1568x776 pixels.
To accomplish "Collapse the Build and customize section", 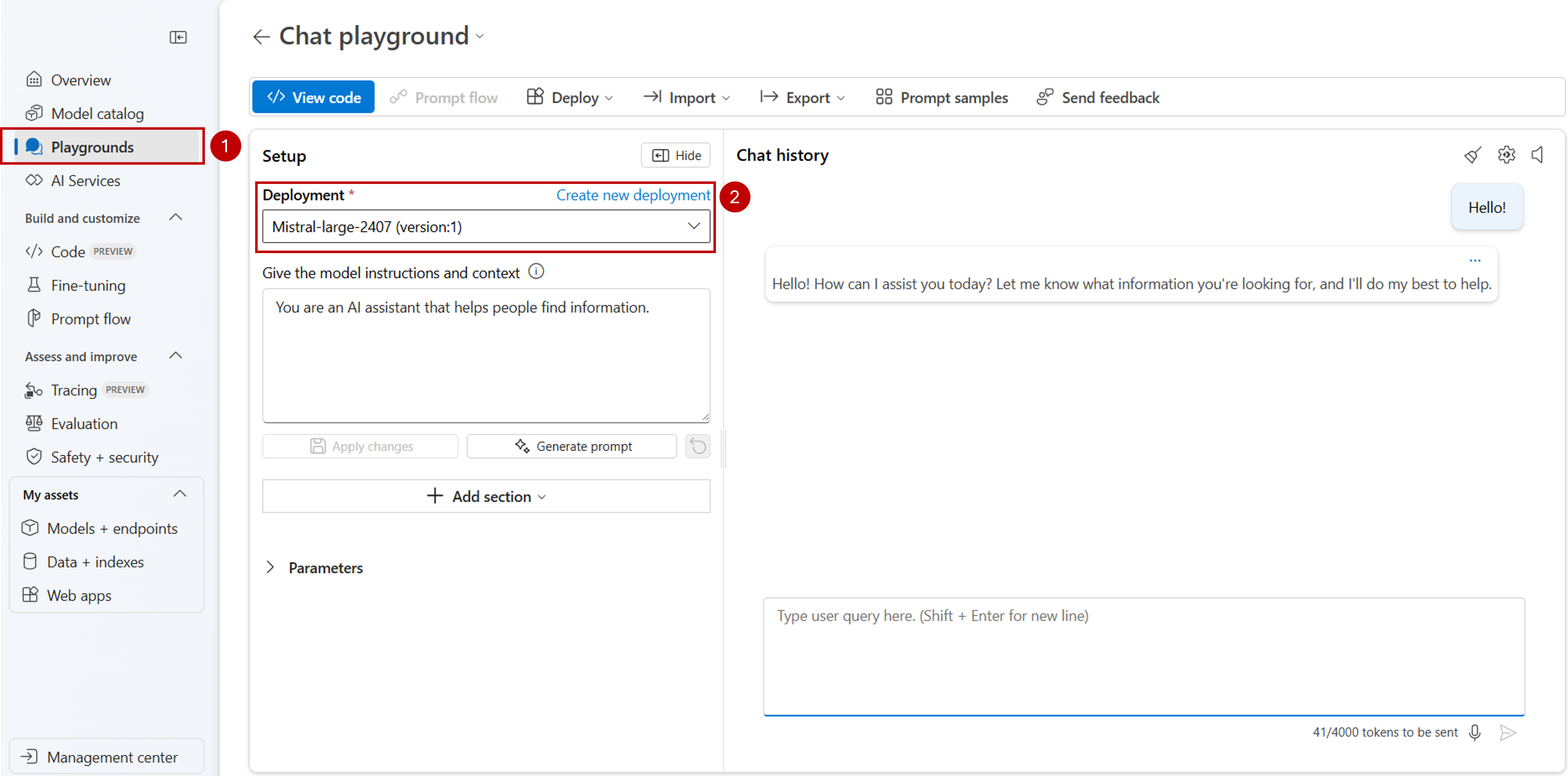I will pyautogui.click(x=176, y=218).
